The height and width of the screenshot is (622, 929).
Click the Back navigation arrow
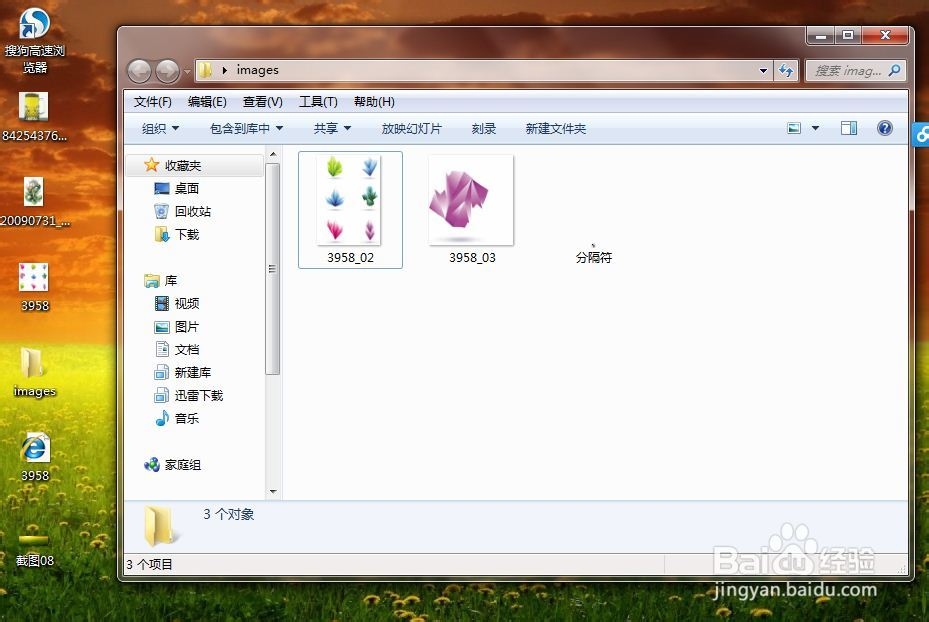pyautogui.click(x=140, y=71)
